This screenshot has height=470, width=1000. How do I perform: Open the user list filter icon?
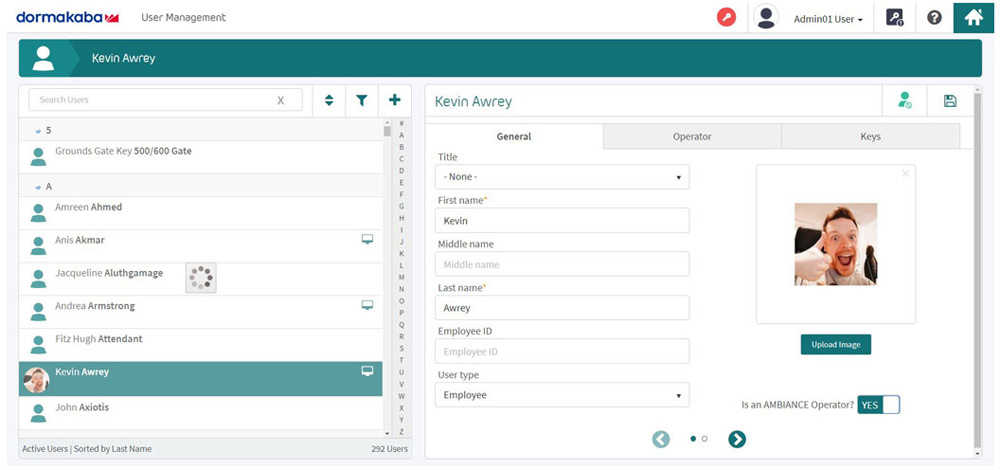[362, 100]
